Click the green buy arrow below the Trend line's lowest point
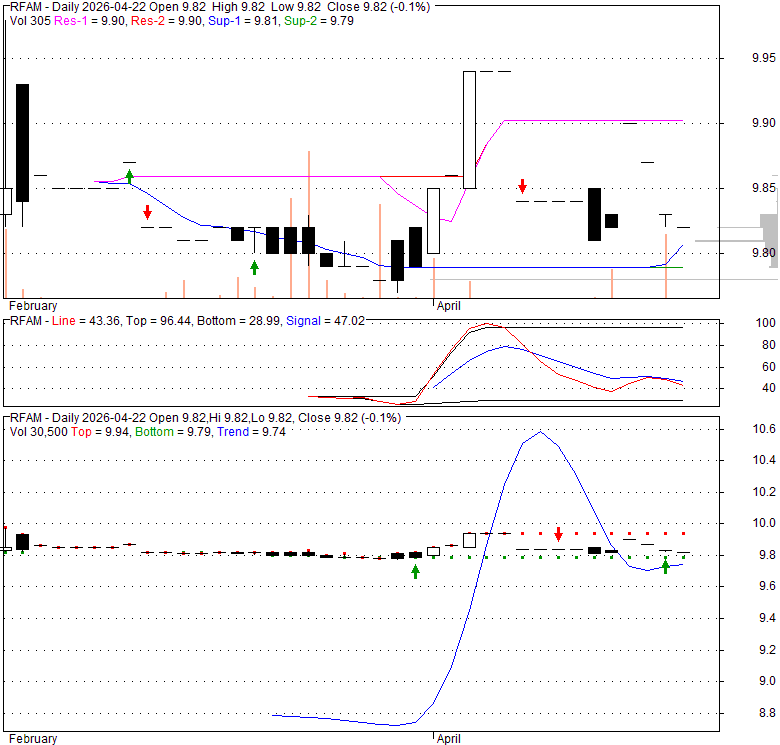The height and width of the screenshot is (745, 780). (415, 572)
